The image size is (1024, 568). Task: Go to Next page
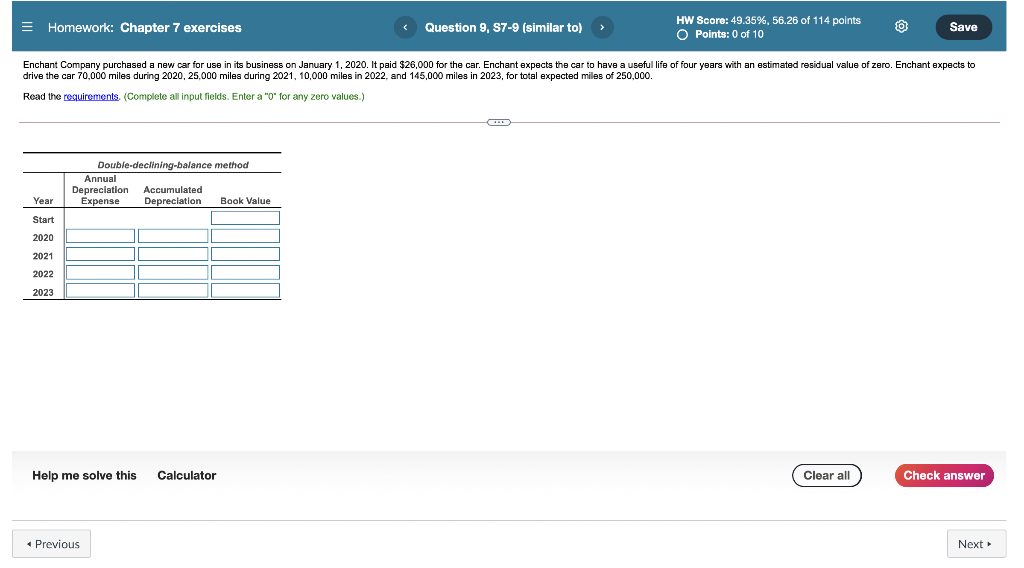(x=976, y=544)
